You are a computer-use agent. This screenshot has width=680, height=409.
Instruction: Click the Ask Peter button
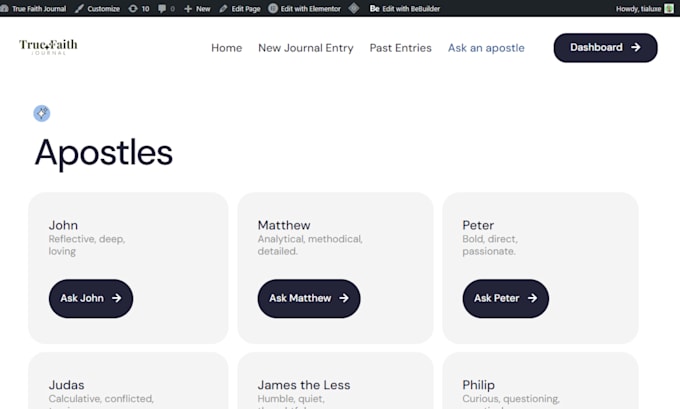pyautogui.click(x=506, y=298)
